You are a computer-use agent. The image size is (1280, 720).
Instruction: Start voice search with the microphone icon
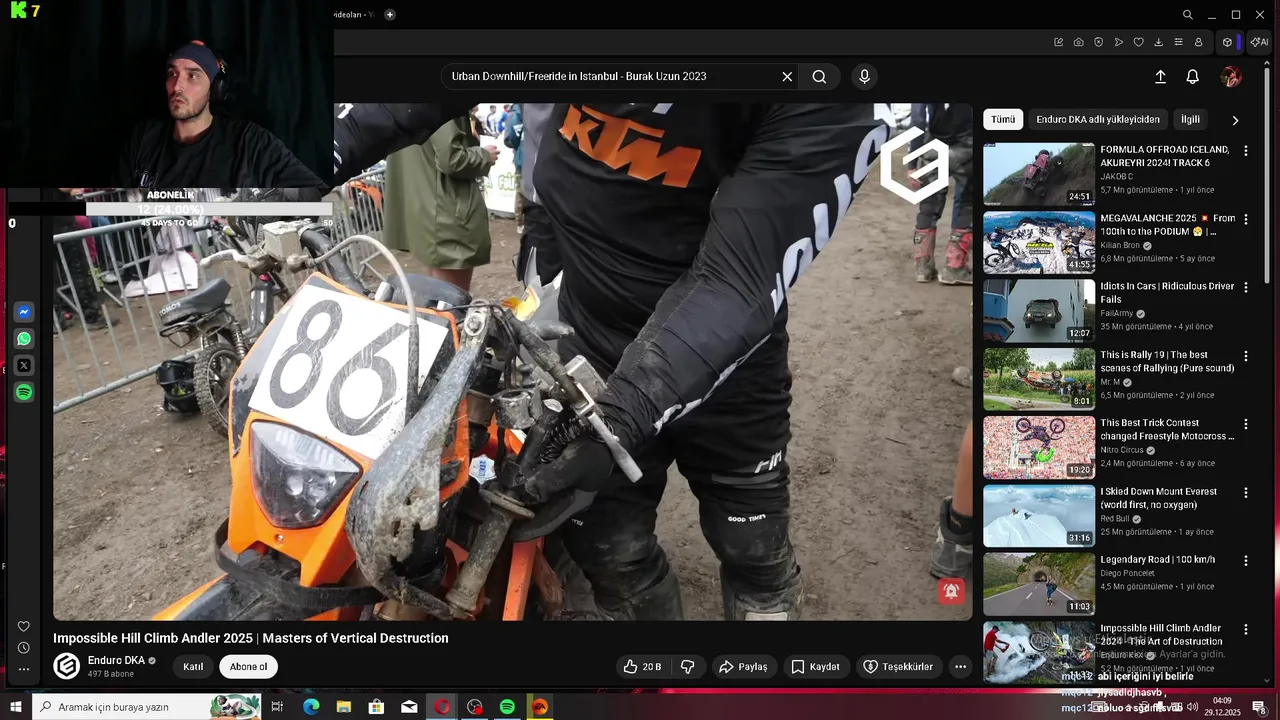click(865, 77)
